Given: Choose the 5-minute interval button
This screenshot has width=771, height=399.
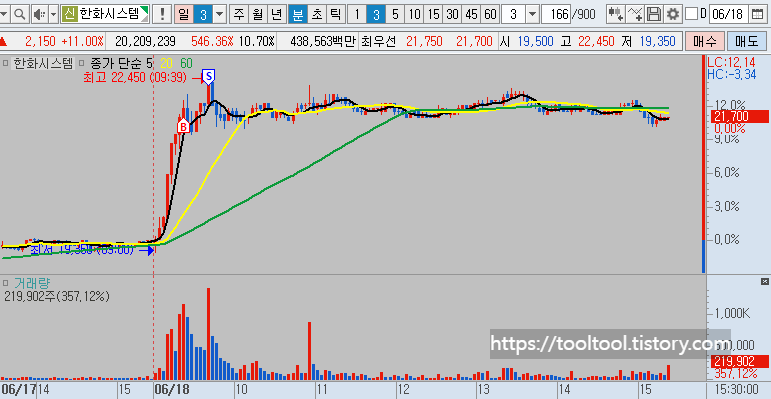Looking at the screenshot, I should 395,15.
